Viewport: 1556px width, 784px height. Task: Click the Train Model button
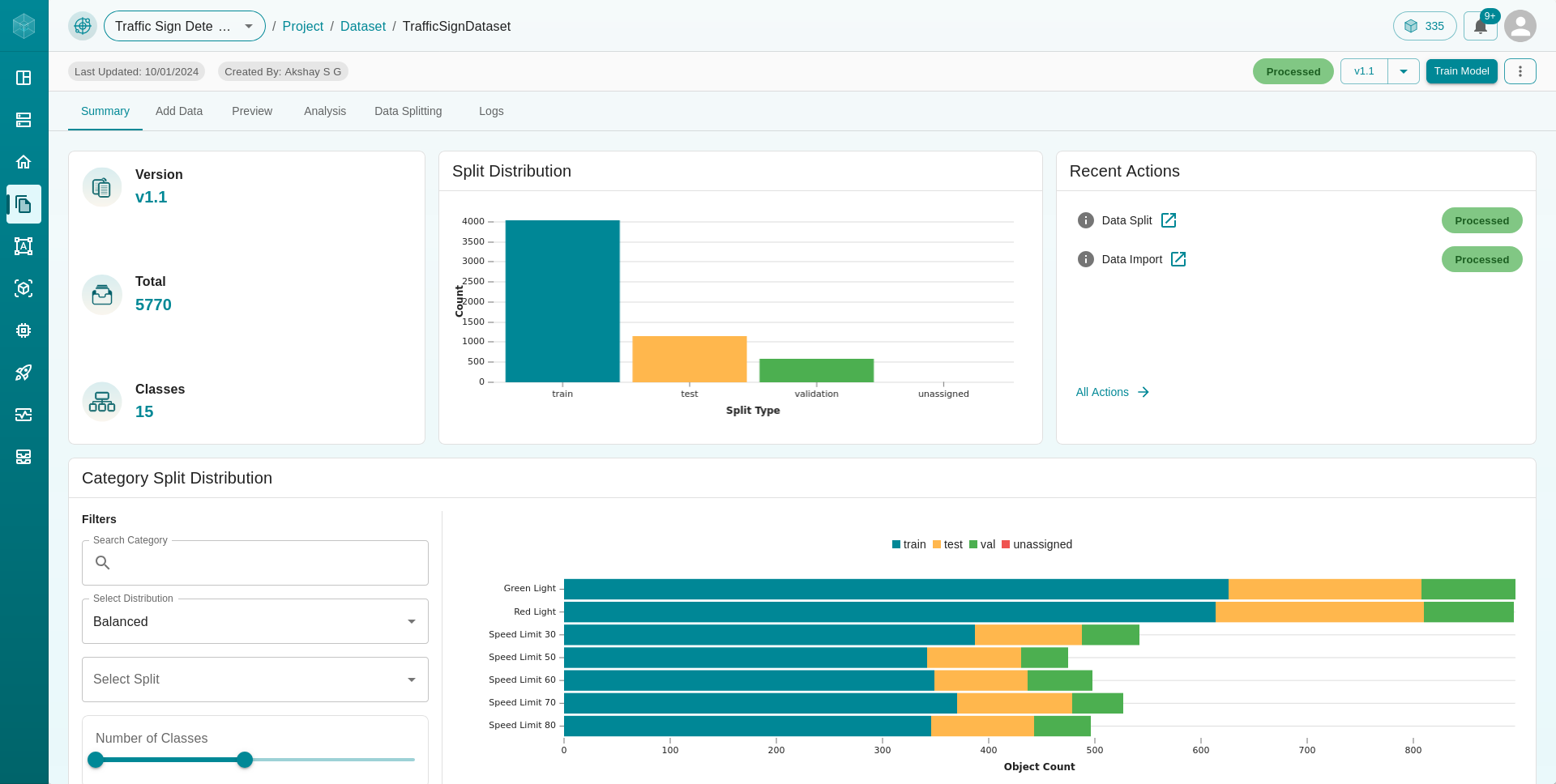pyautogui.click(x=1462, y=71)
